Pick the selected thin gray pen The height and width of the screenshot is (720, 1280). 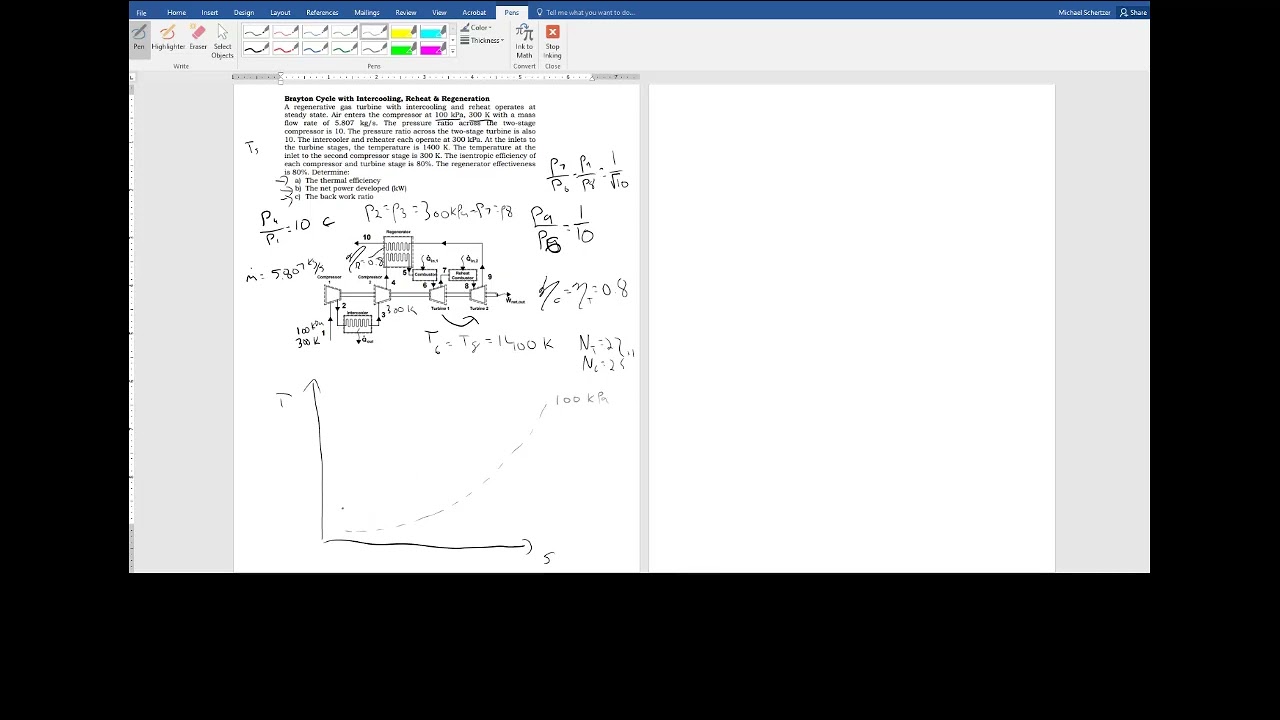pyautogui.click(x=374, y=32)
